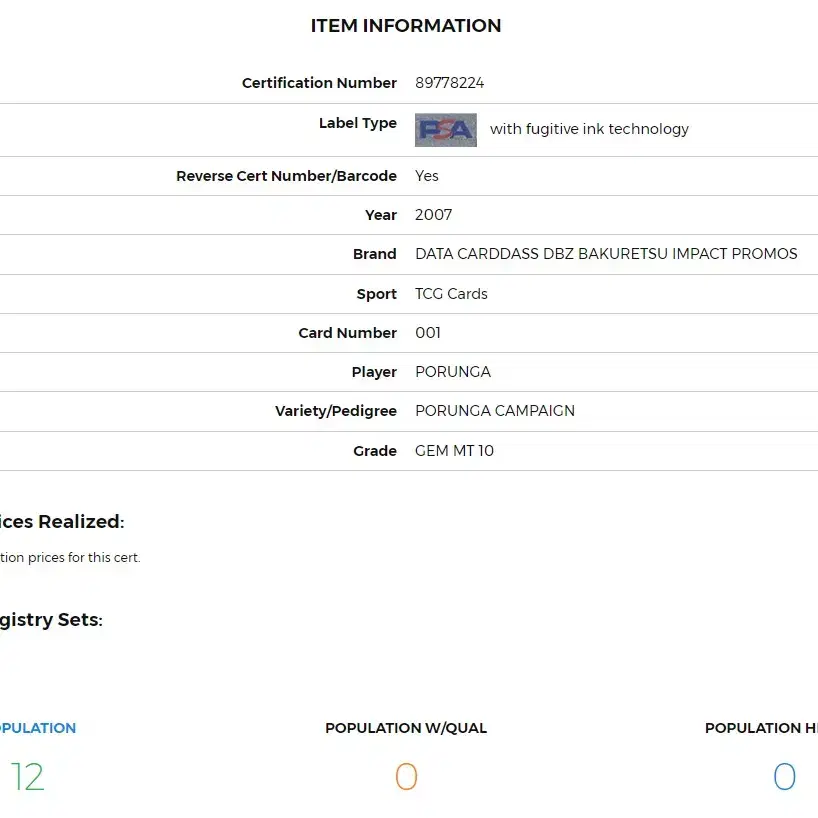Select certification number 89778224
Screen dimensions: 818x818
click(x=449, y=83)
